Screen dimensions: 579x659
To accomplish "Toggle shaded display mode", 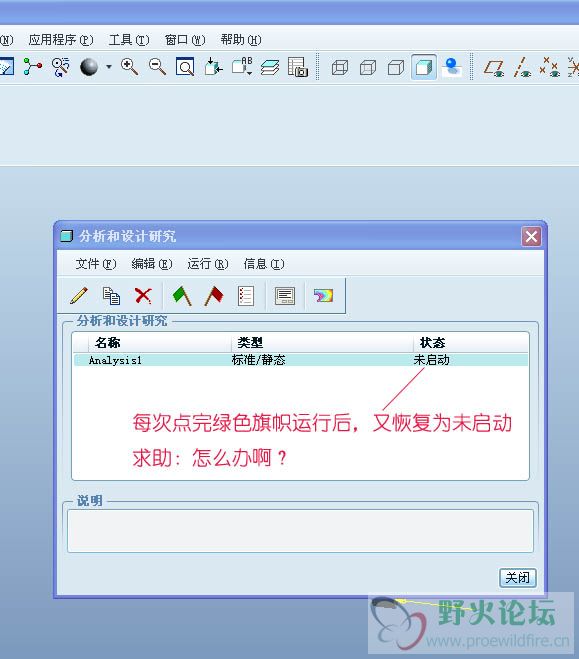I will pyautogui.click(x=424, y=67).
